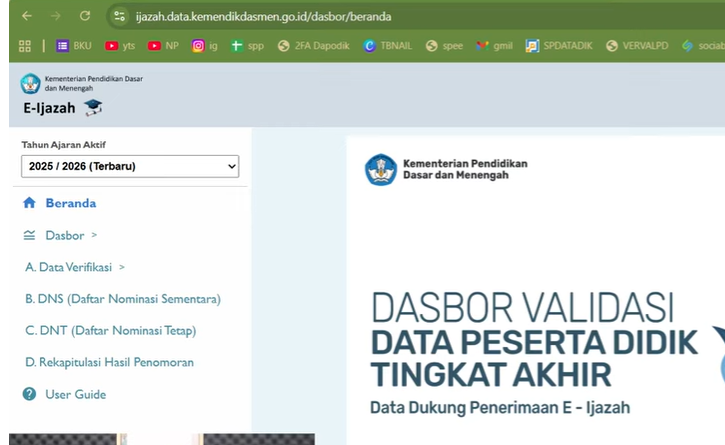Open the TBNAIL bookmark
Image resolution: width=725 pixels, height=445 pixels.
click(x=387, y=46)
